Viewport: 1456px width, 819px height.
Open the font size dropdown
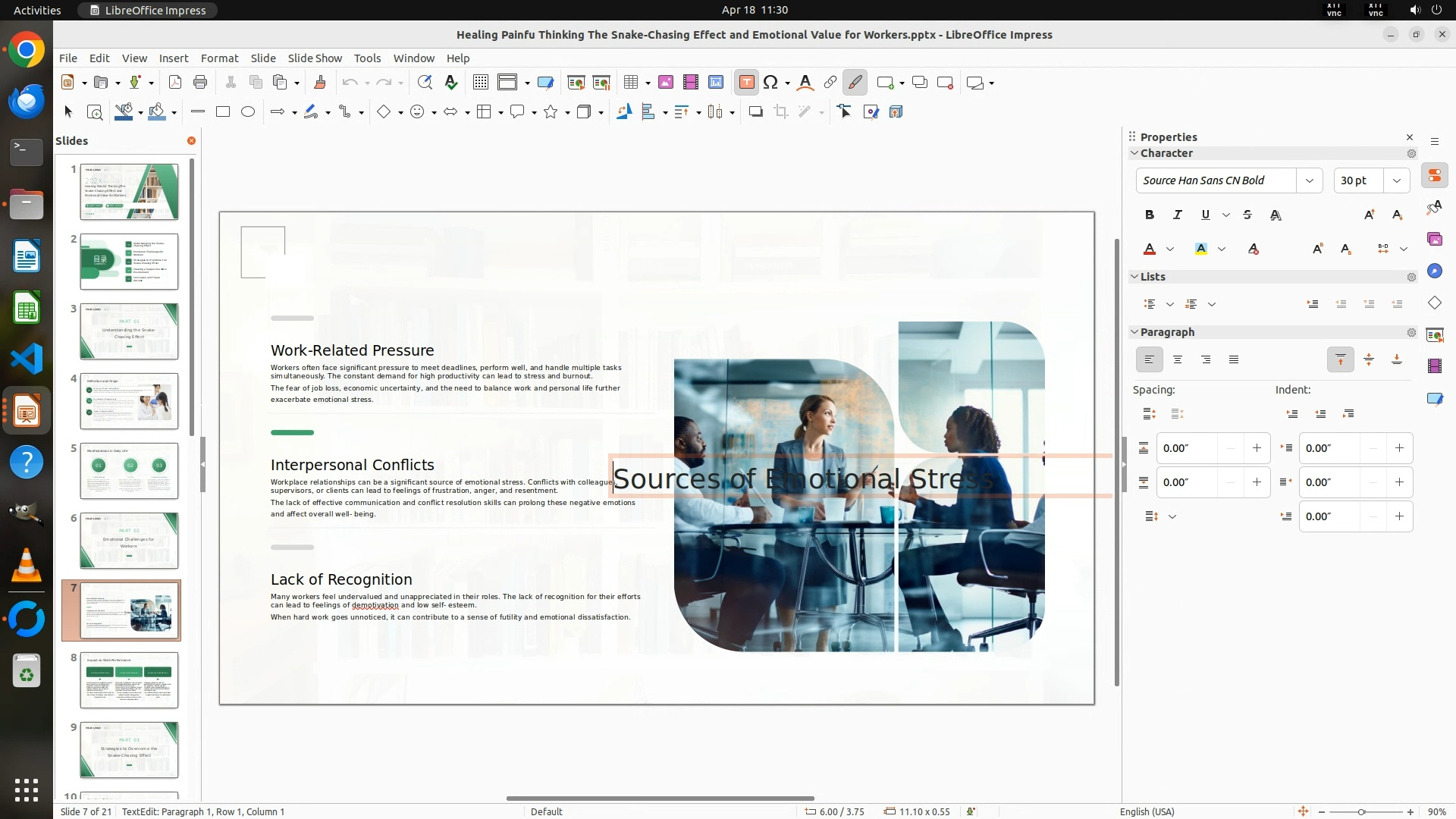1397,180
